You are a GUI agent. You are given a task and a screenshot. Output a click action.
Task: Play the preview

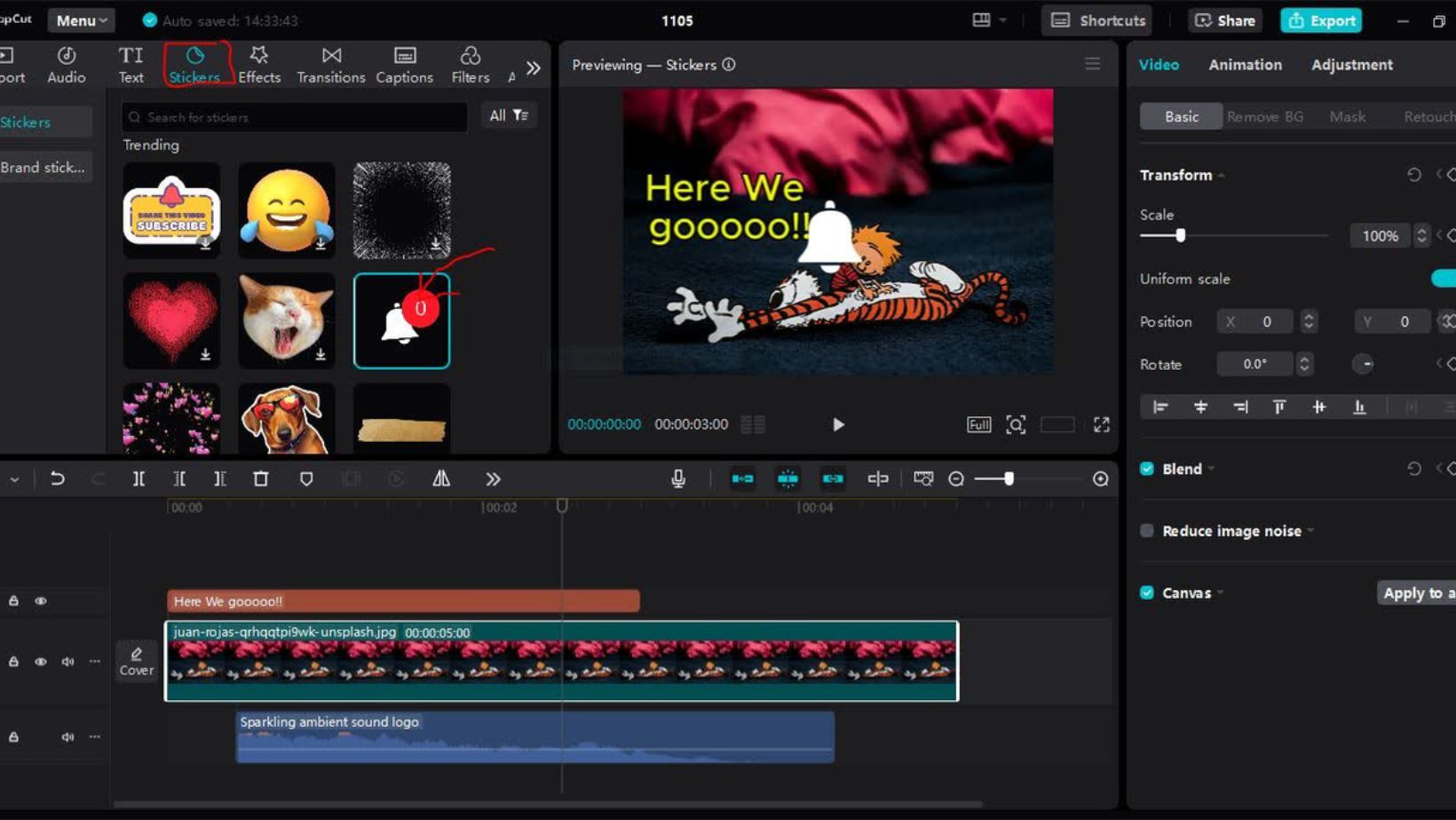tap(838, 425)
